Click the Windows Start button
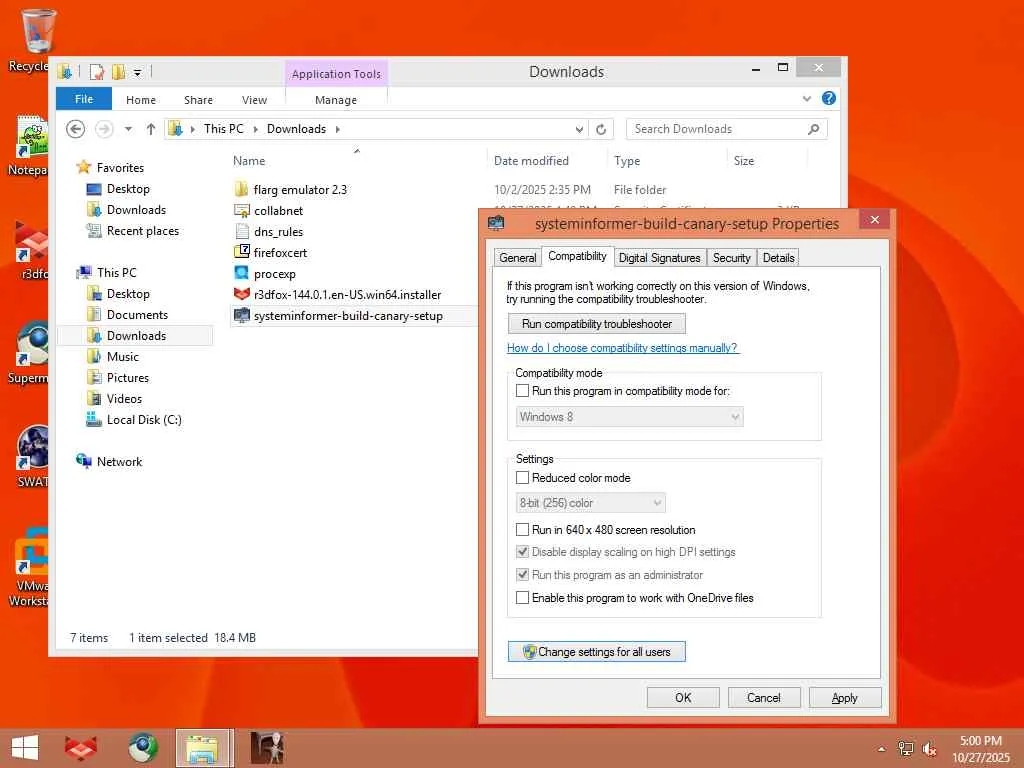 (x=25, y=748)
